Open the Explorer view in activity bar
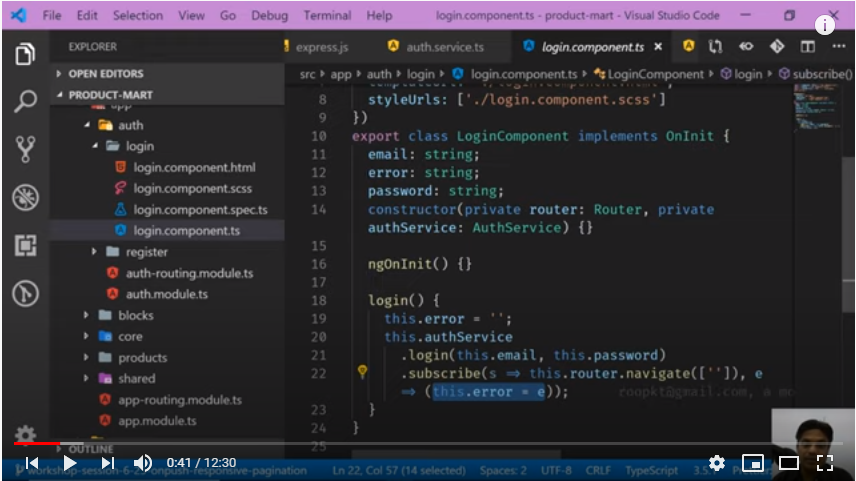This screenshot has width=856, height=481. pos(25,54)
